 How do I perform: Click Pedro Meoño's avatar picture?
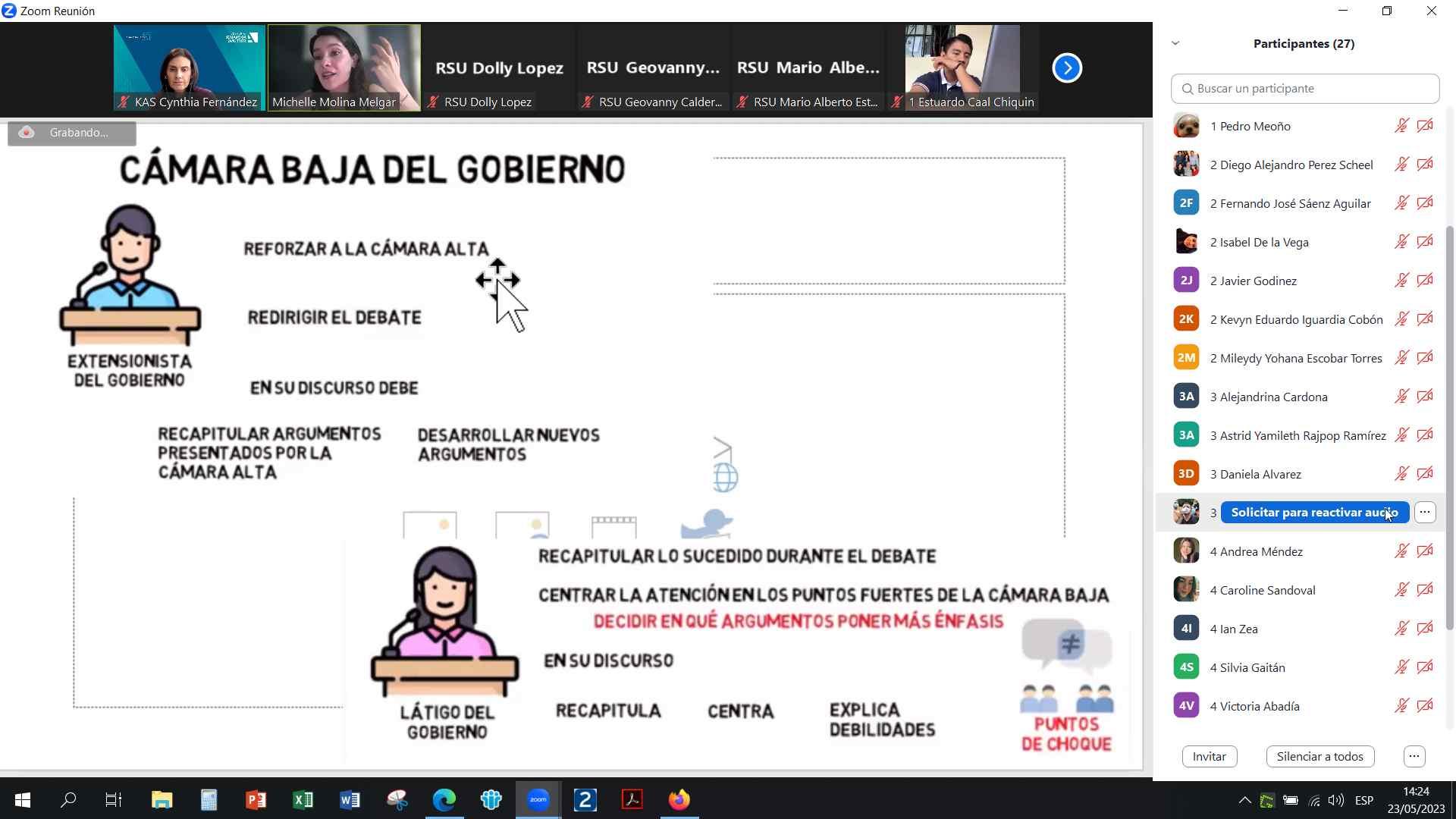[x=1186, y=126]
